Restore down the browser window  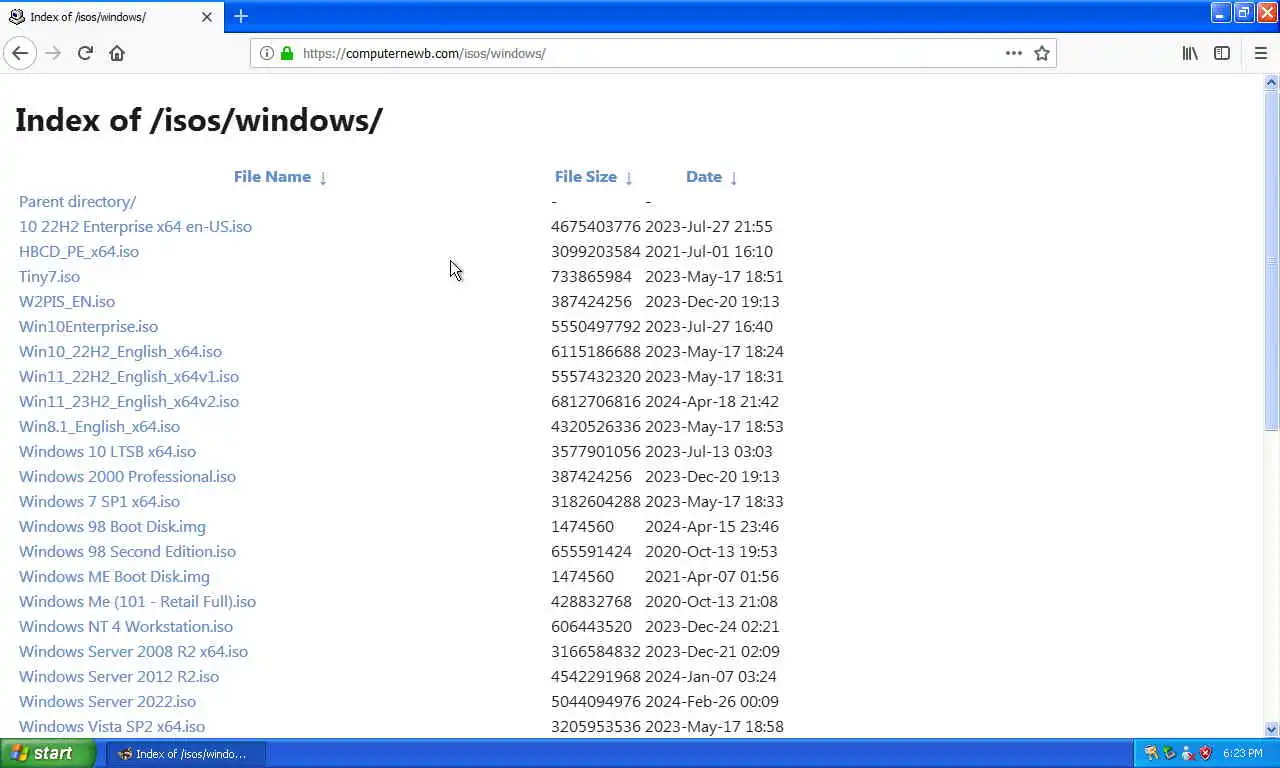(x=1243, y=13)
